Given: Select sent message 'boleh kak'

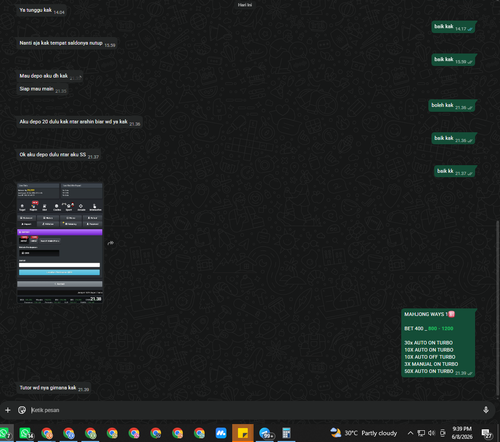Looking at the screenshot, I should pos(452,106).
